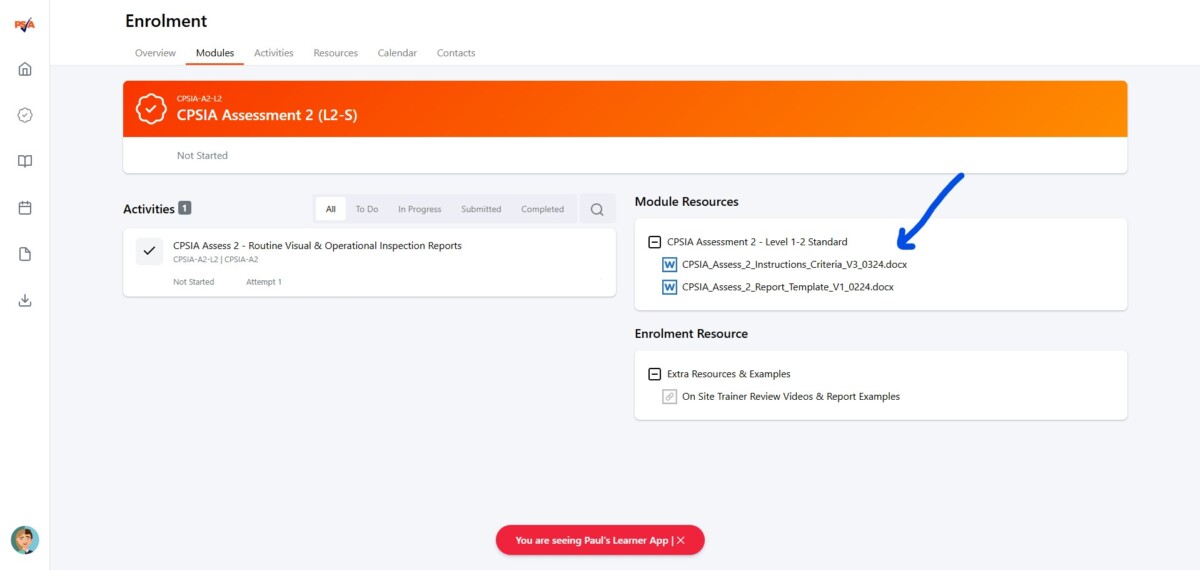
Task: Open the Contacts tab
Action: [x=456, y=53]
